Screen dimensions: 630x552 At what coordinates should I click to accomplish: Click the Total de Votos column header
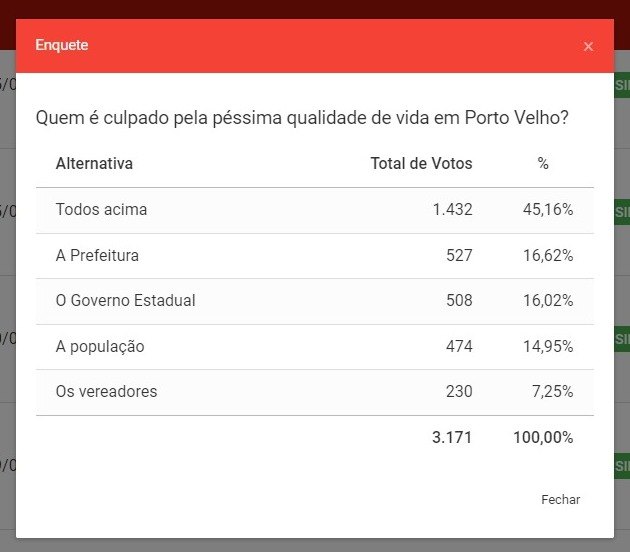point(421,163)
